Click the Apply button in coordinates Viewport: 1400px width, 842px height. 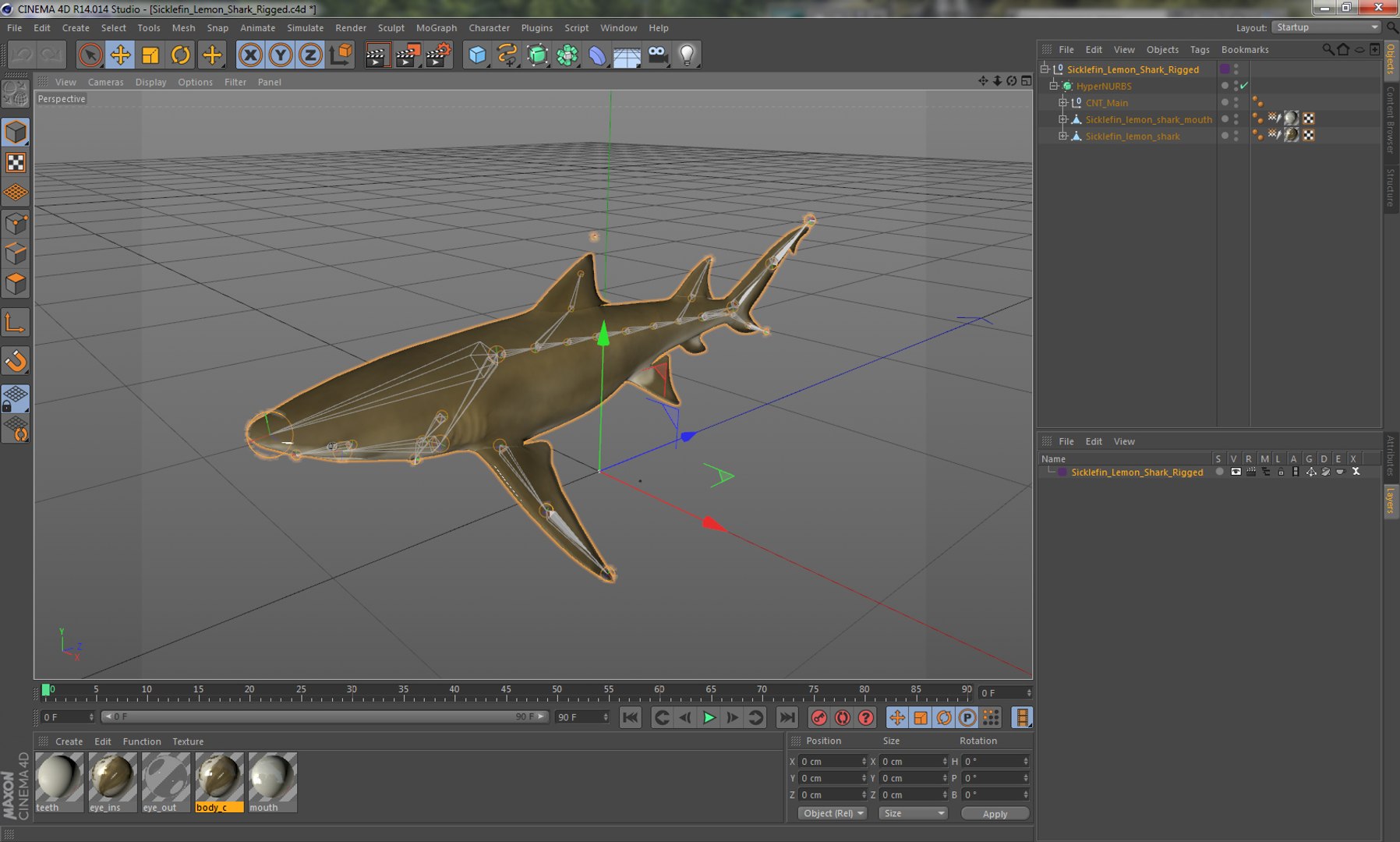pyautogui.click(x=995, y=813)
